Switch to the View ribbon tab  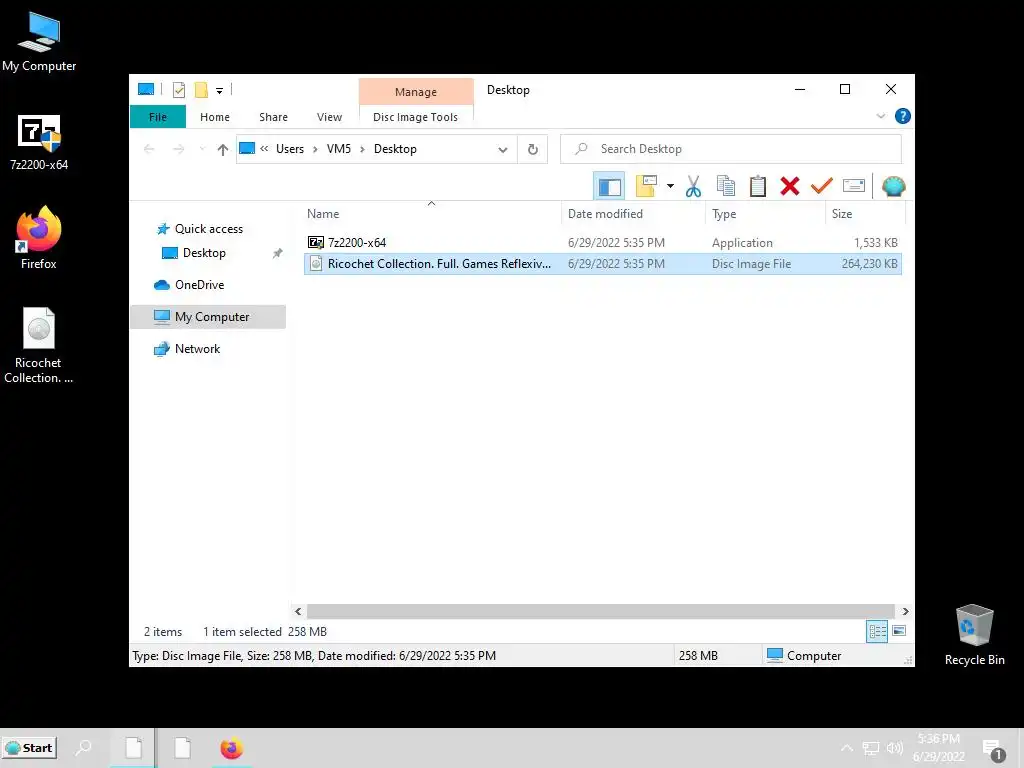[329, 117]
